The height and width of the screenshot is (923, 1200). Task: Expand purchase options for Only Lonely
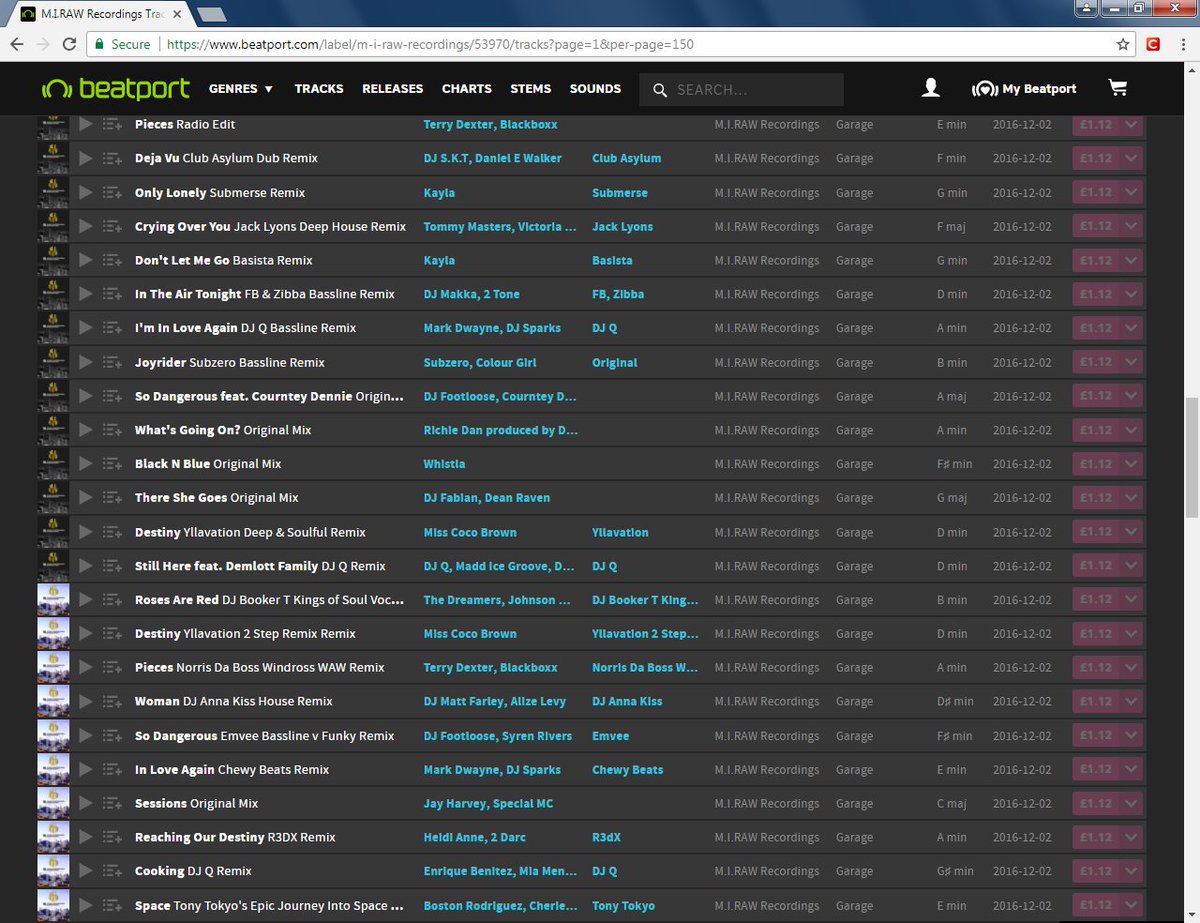point(1131,192)
